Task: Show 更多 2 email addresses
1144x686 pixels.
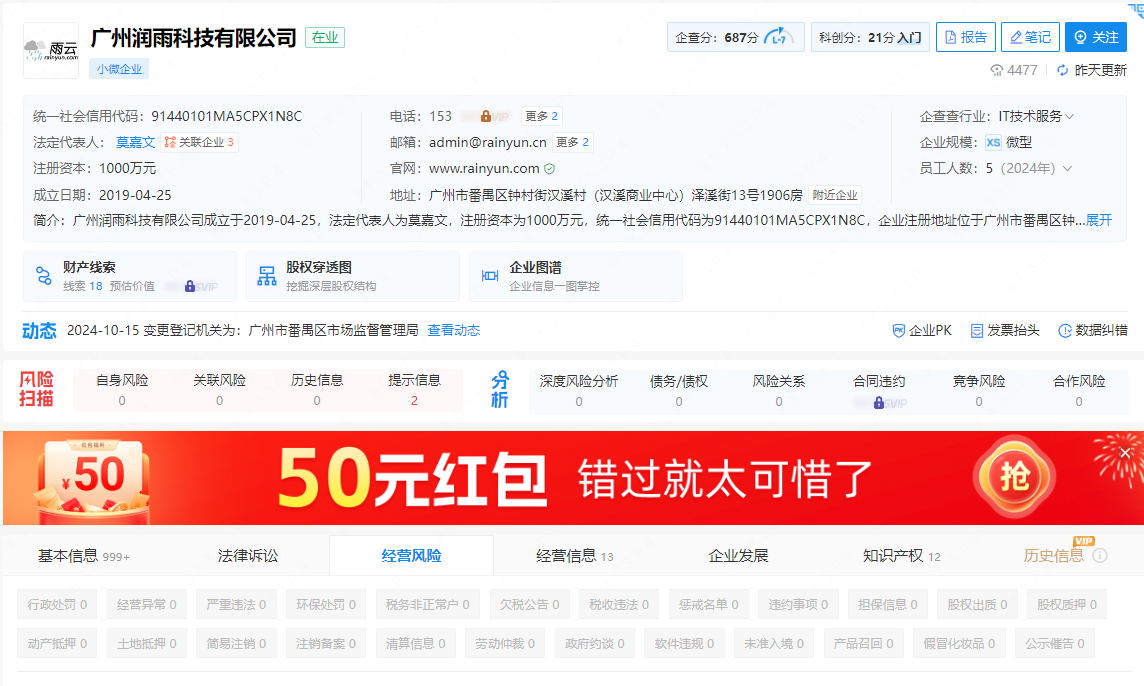Action: click(x=572, y=142)
